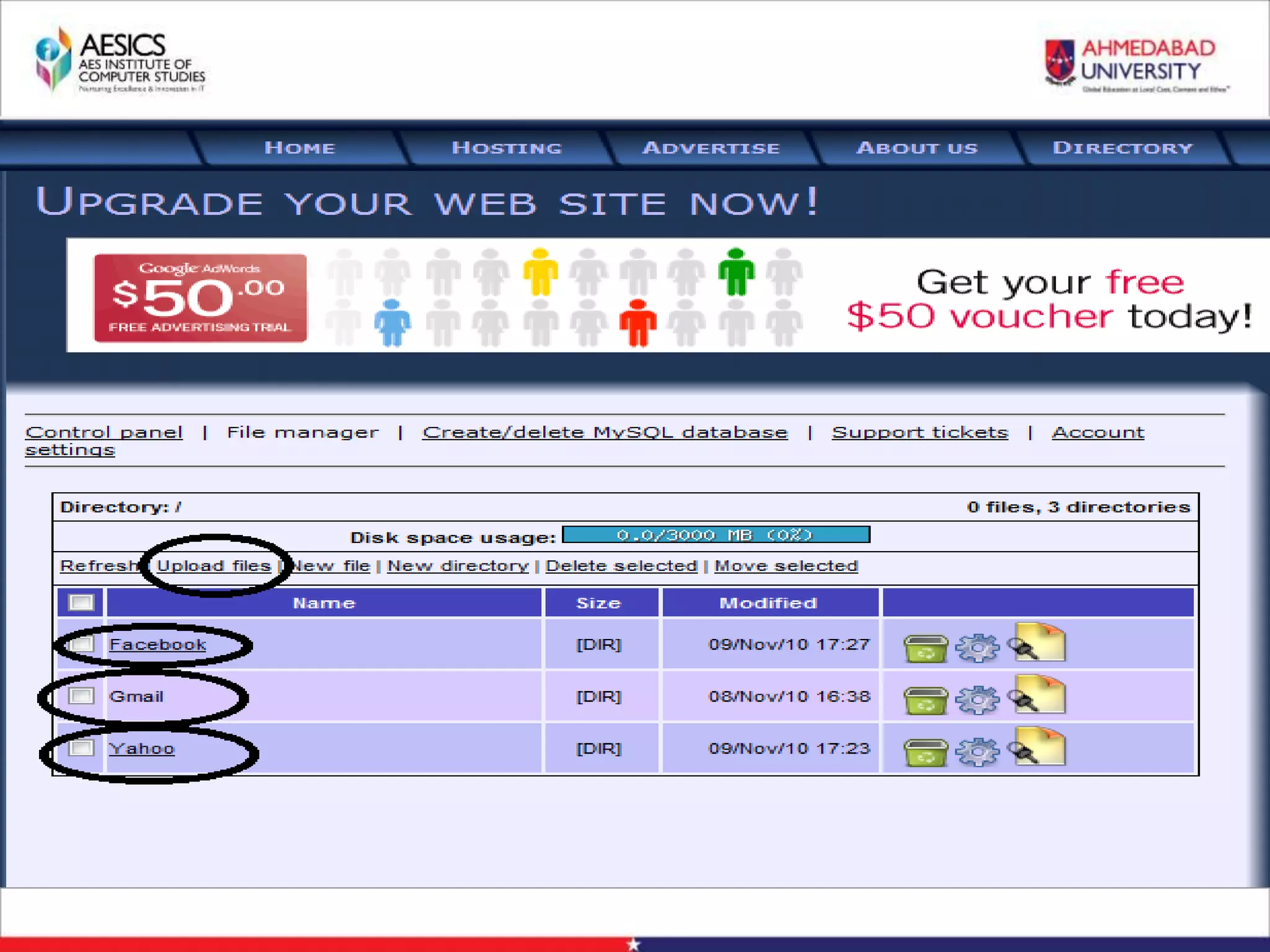Open the Hosting navigation tab

pos(506,148)
